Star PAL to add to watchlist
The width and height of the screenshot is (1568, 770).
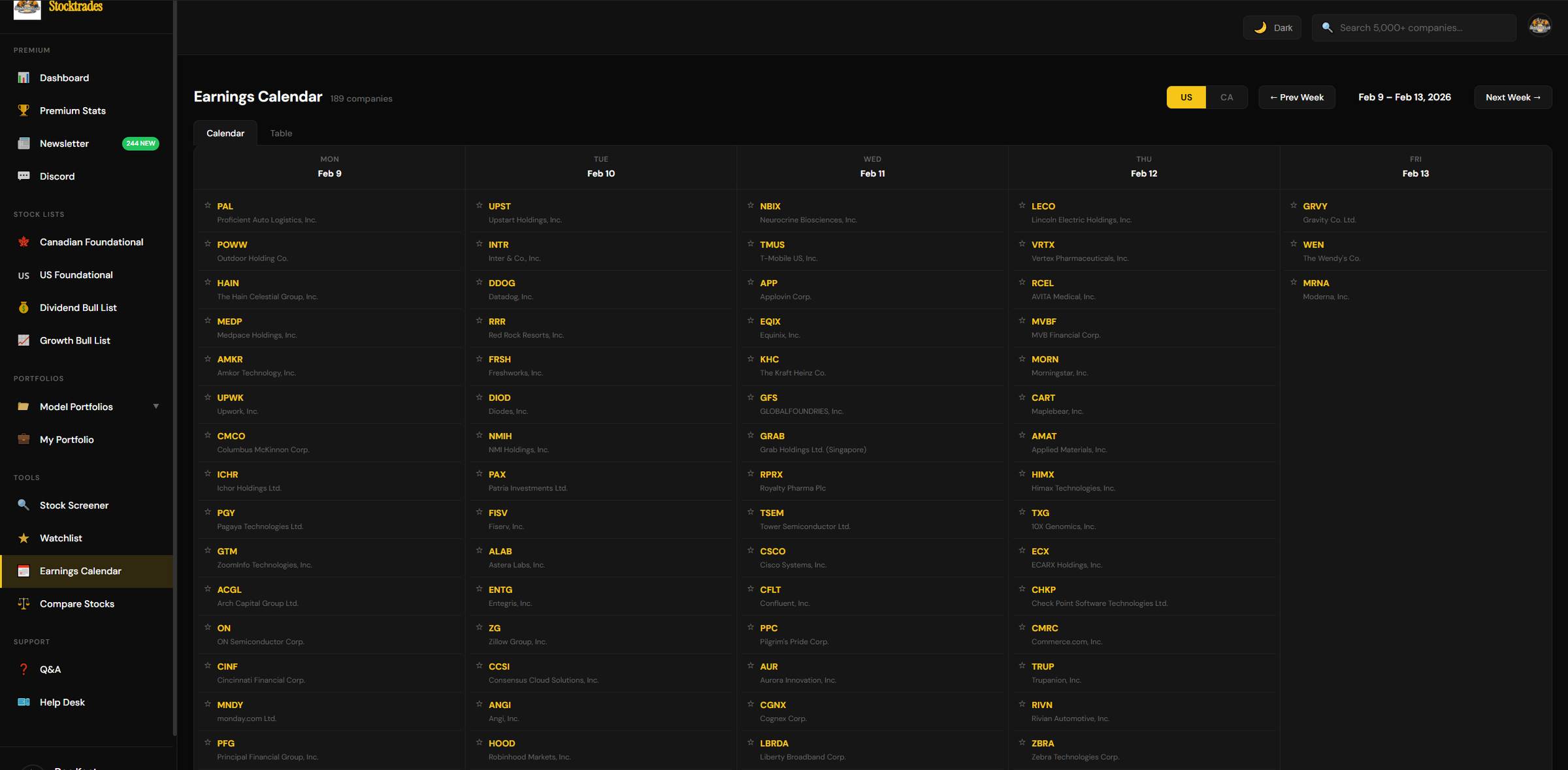point(208,205)
